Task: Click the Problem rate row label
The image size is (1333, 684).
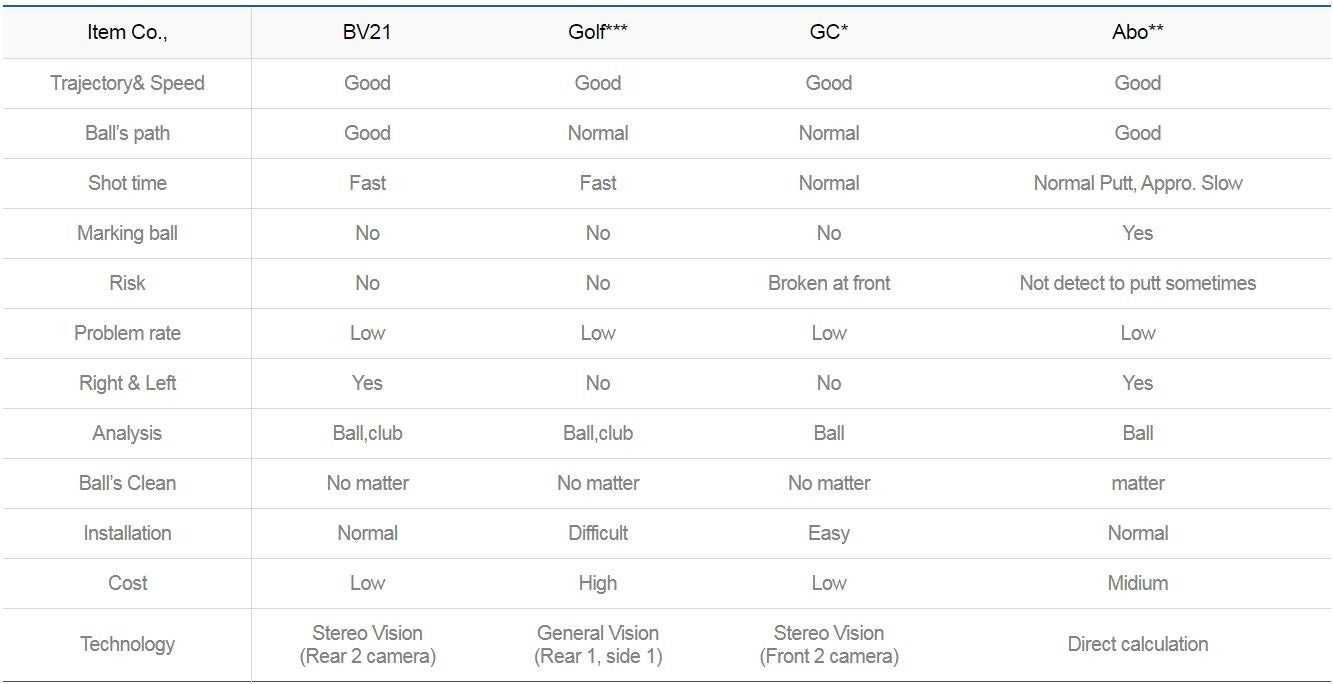Action: [x=127, y=333]
